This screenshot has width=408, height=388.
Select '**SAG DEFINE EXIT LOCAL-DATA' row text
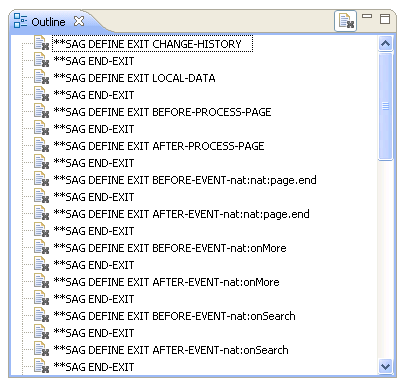point(134,78)
